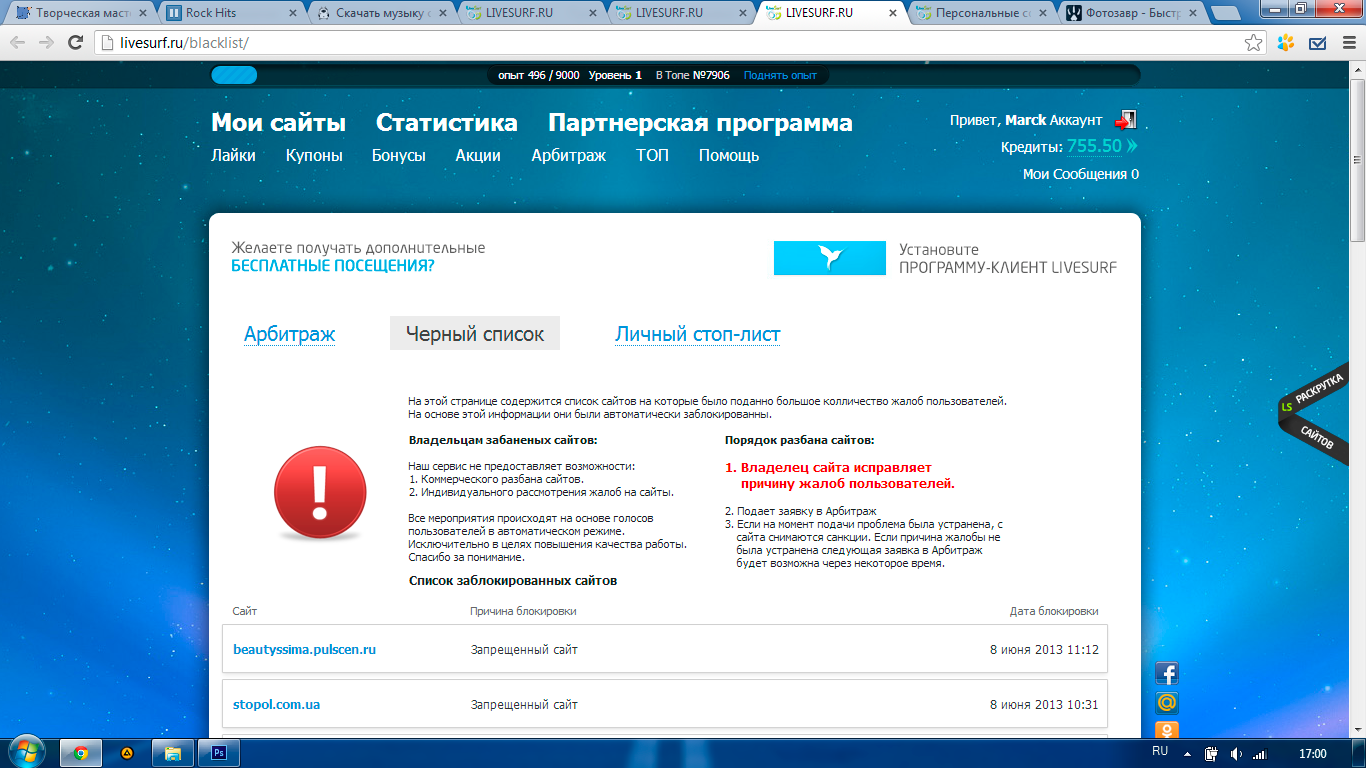Click the Аккаунт link
Screen dimensions: 1366x768
pyautogui.click(x=1076, y=120)
